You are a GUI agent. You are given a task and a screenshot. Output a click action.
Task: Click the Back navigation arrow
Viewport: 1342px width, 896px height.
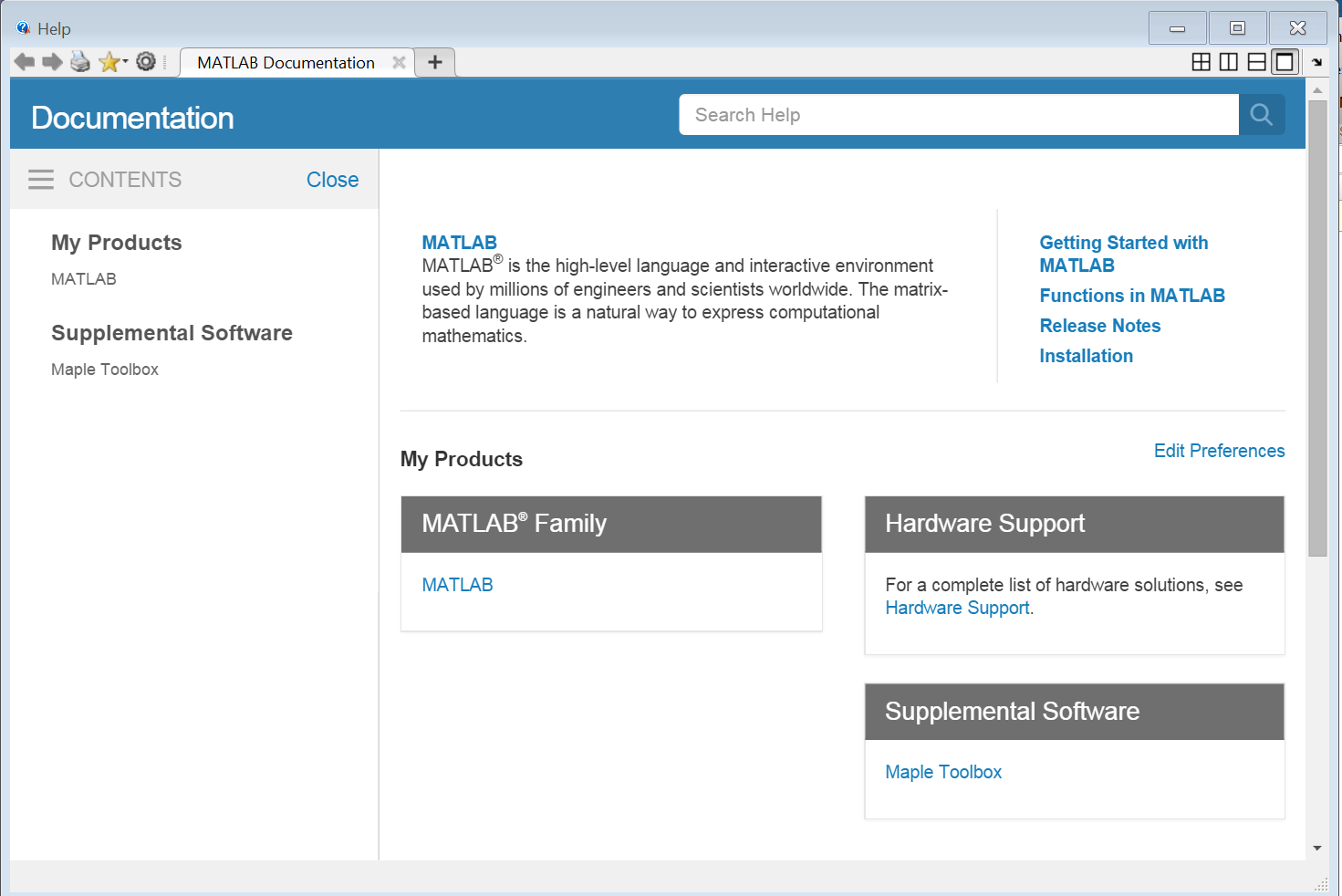(25, 62)
